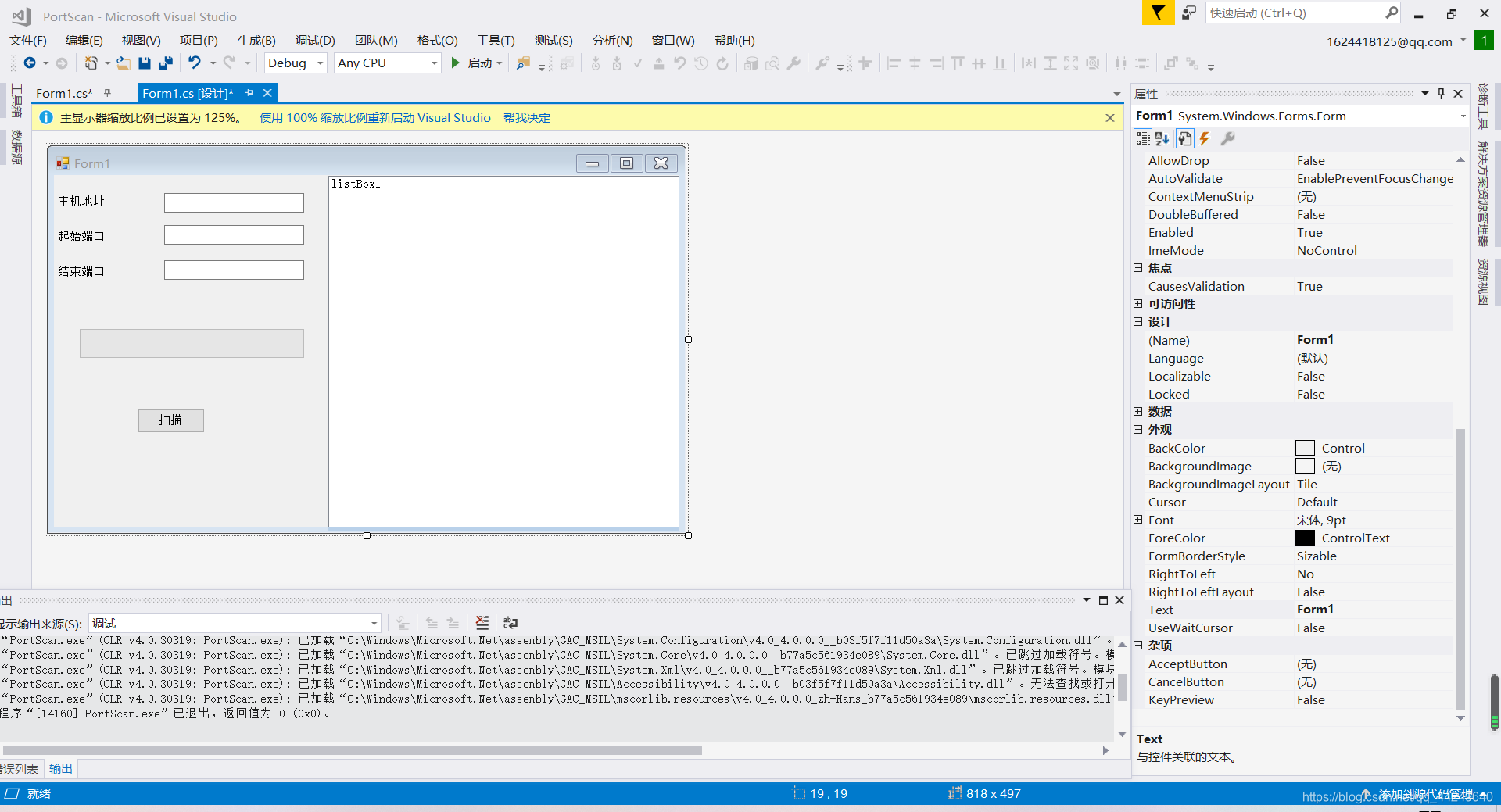
Task: Expand the 可访问性 property category
Action: coord(1138,303)
